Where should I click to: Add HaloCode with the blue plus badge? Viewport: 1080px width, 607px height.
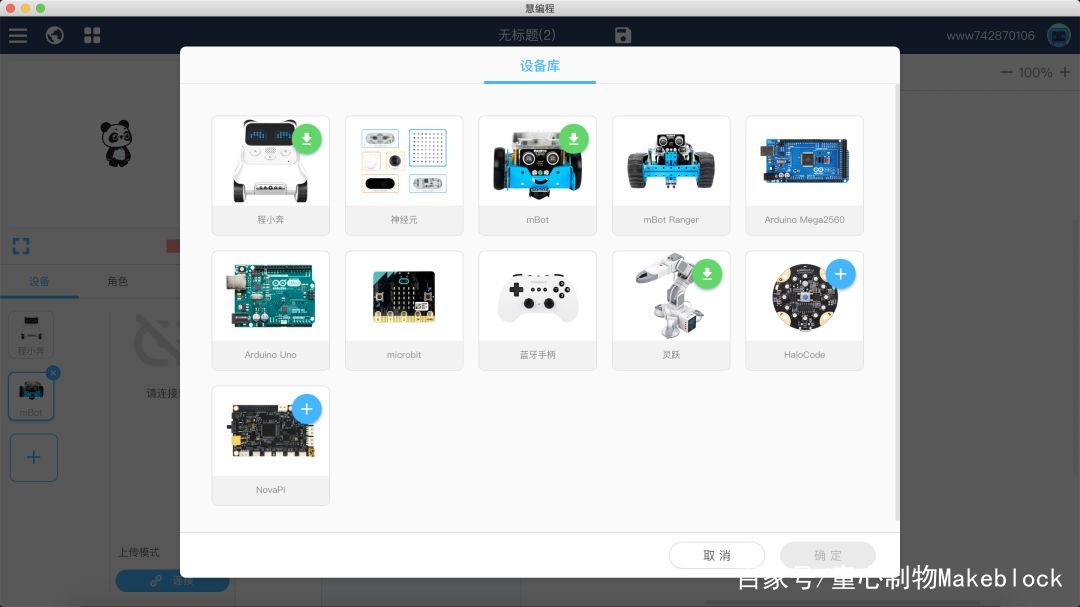coord(841,274)
